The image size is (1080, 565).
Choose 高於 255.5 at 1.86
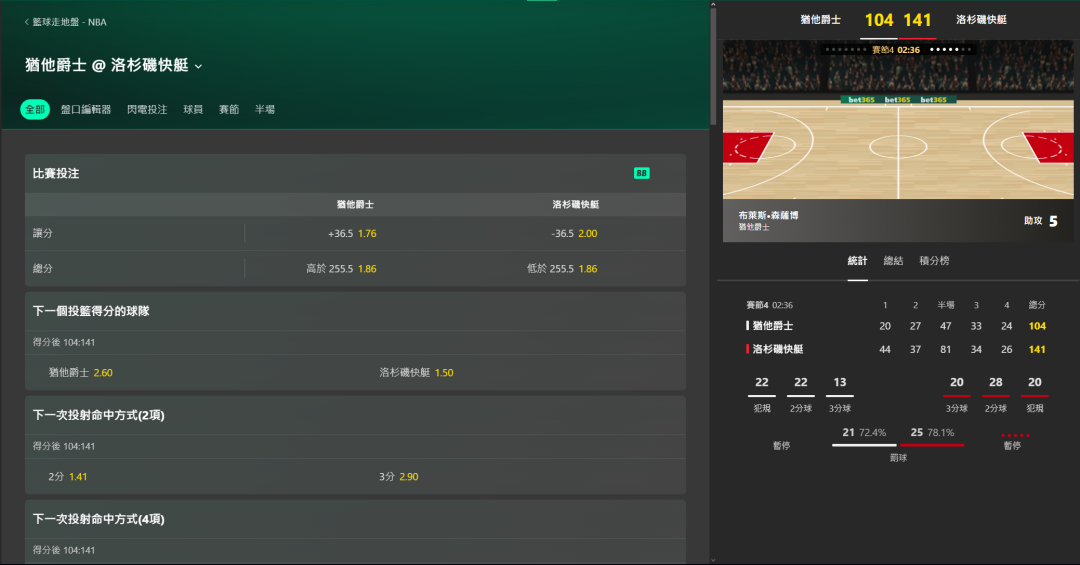342,269
